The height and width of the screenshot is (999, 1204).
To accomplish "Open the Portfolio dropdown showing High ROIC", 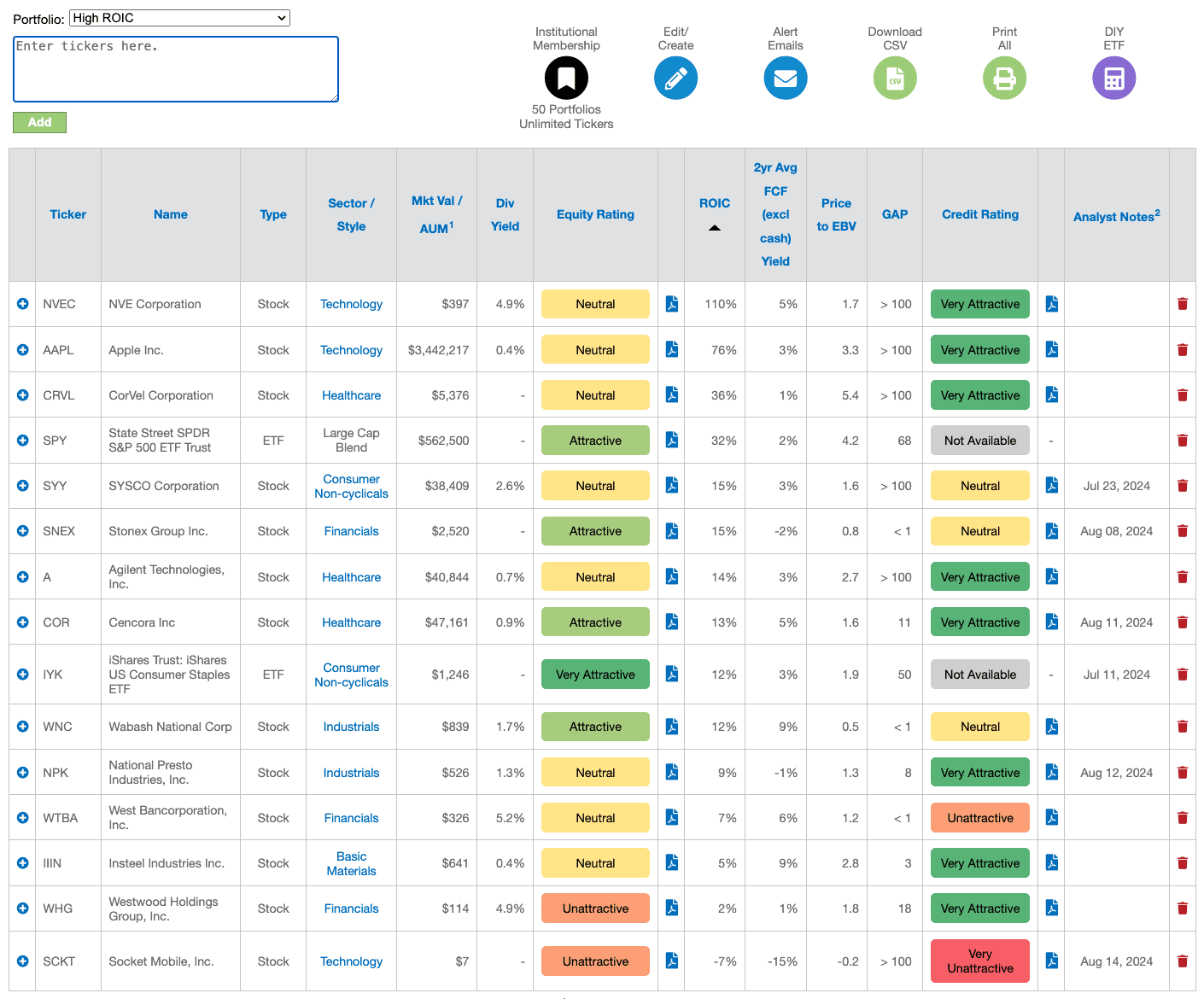I will 180,18.
